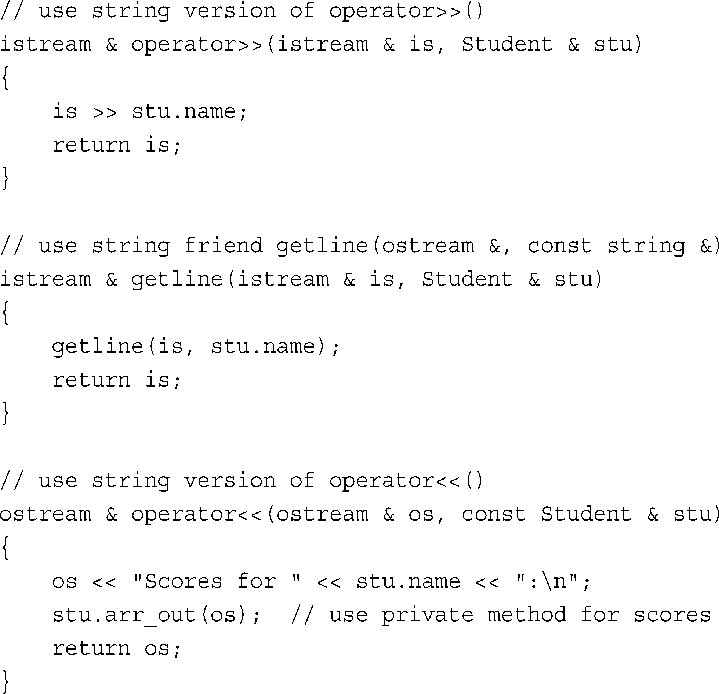The image size is (719, 694).
Task: Click the "Scores for " string literal
Action: click(216, 581)
